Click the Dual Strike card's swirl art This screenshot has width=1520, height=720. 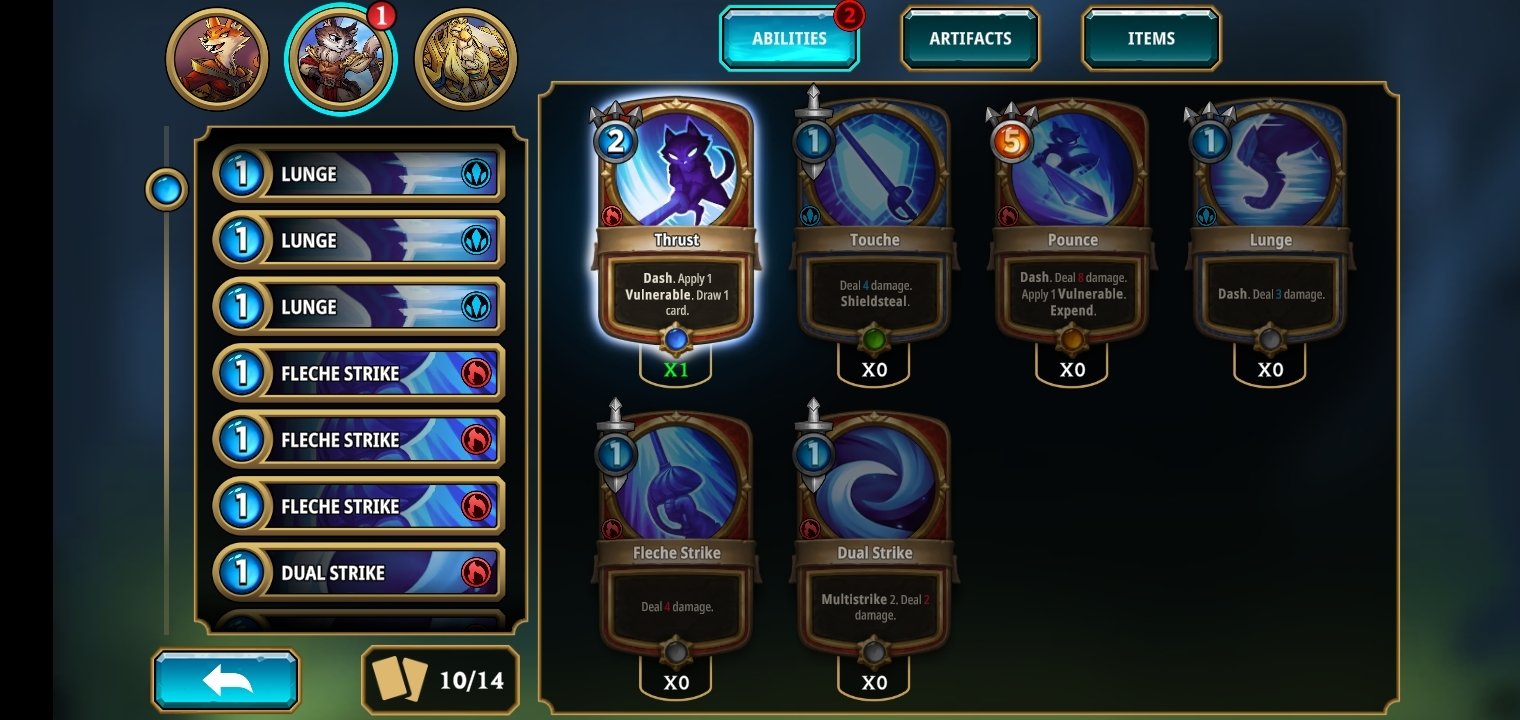point(875,478)
